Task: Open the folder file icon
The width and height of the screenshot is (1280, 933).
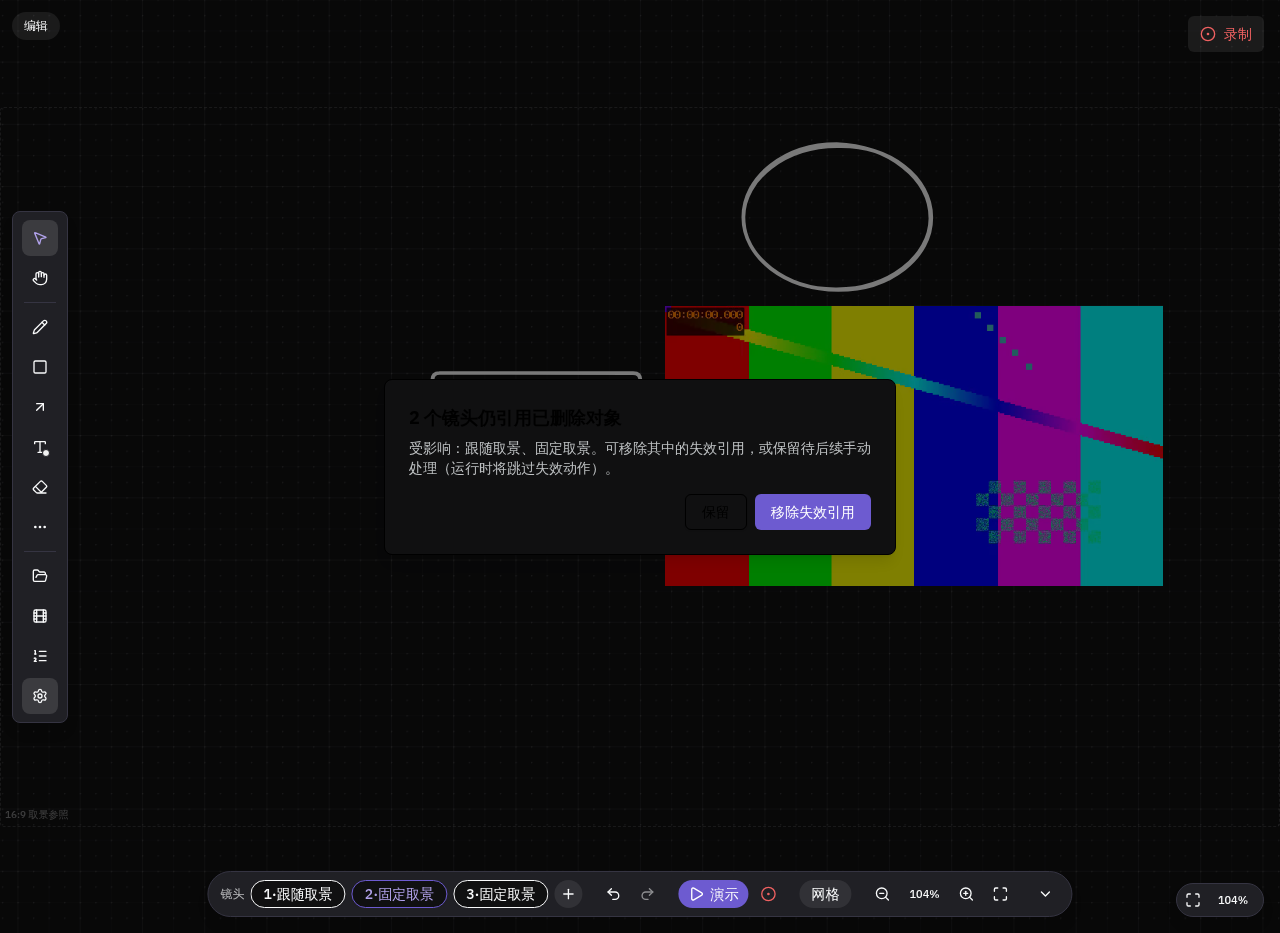Action: click(x=40, y=576)
